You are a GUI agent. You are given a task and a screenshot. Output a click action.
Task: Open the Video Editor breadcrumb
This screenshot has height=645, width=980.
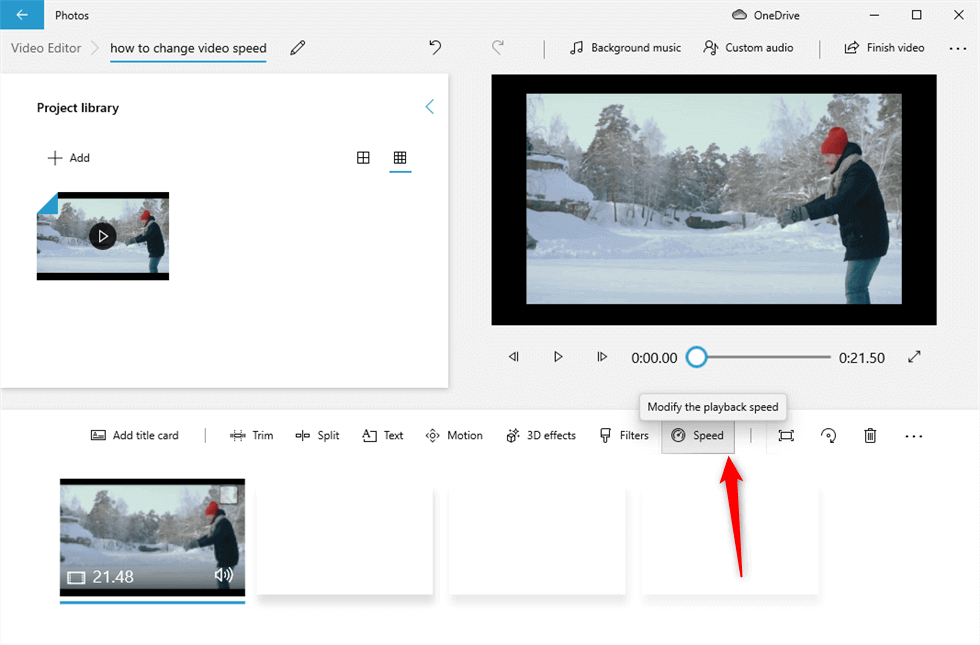point(46,48)
